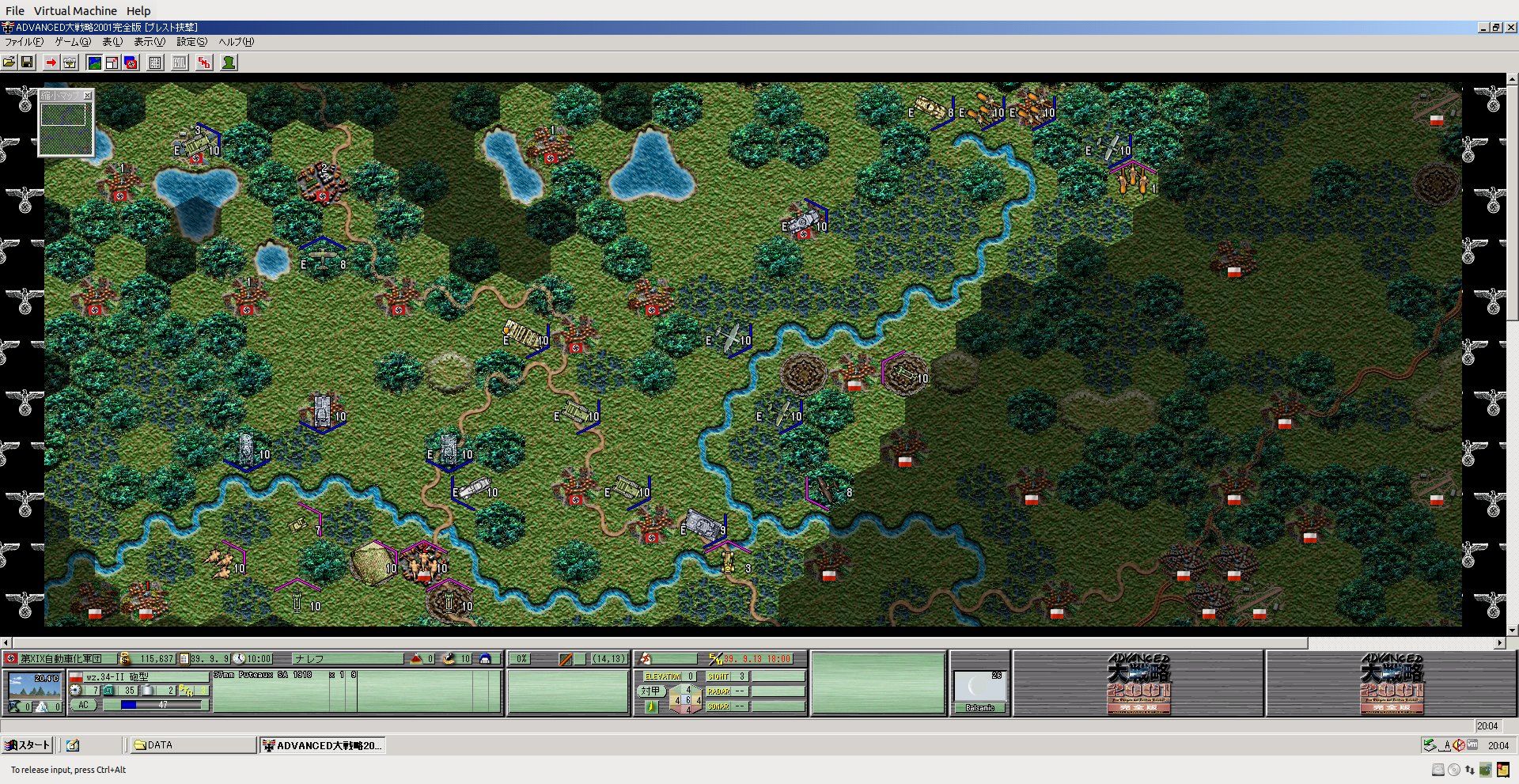Open the 表示(V) menu

[x=150, y=42]
